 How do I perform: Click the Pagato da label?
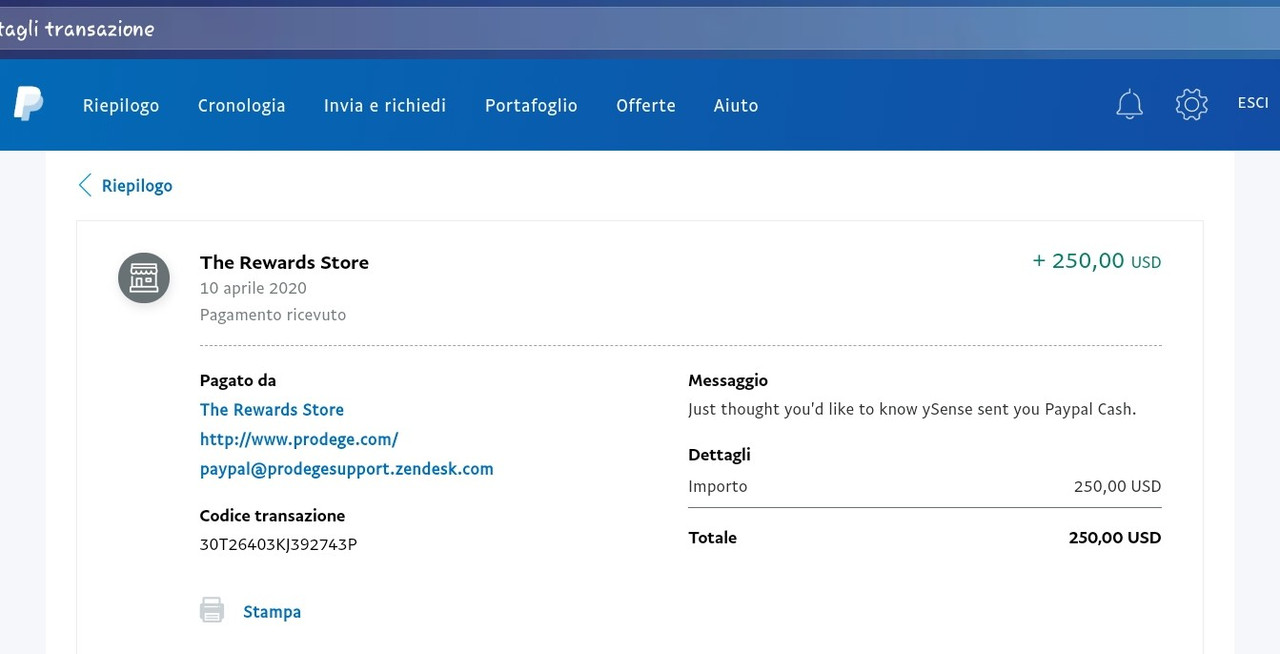[238, 380]
